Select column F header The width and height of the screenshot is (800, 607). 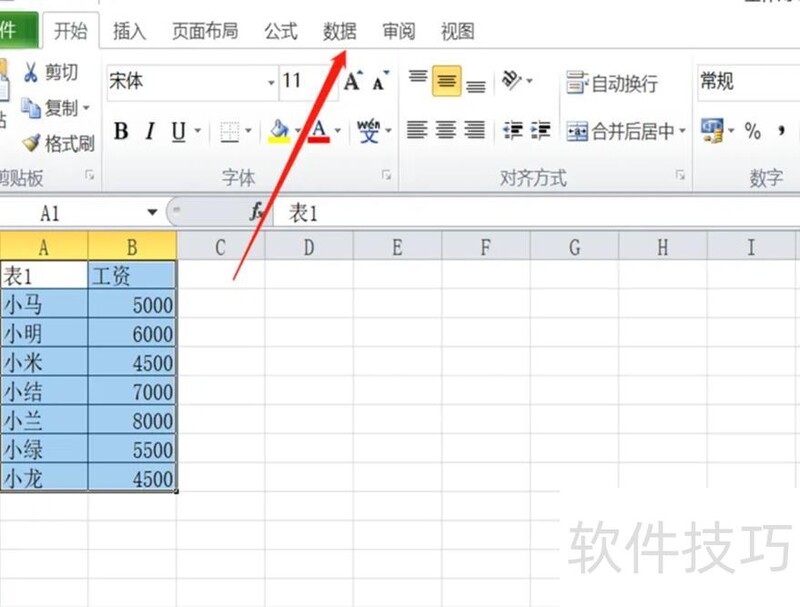coord(486,247)
